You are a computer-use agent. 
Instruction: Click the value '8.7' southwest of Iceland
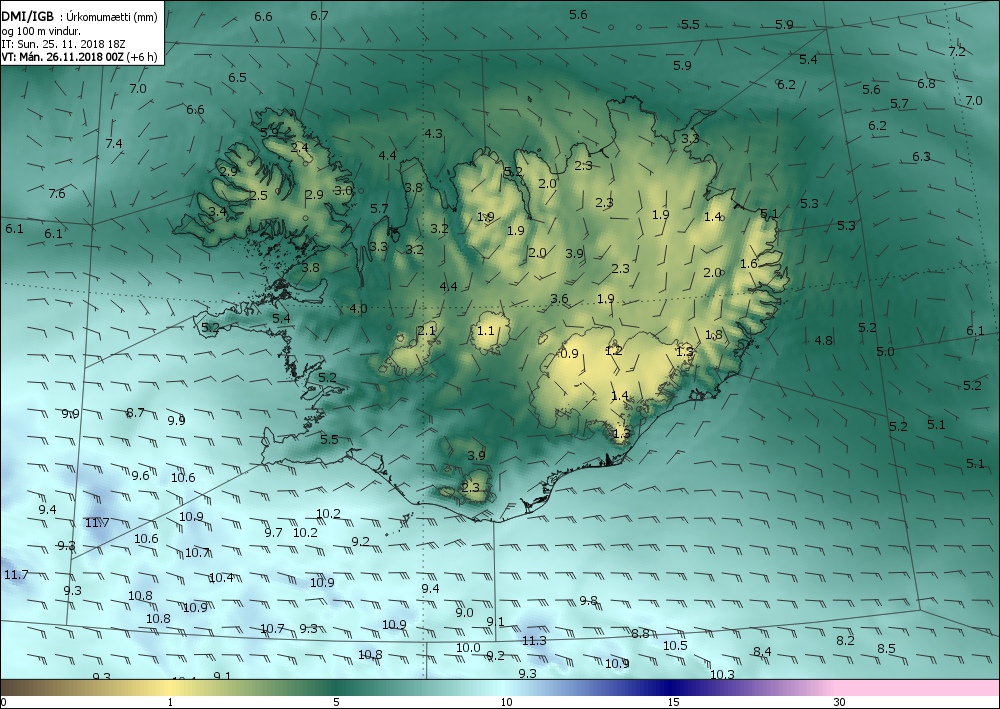[135, 413]
